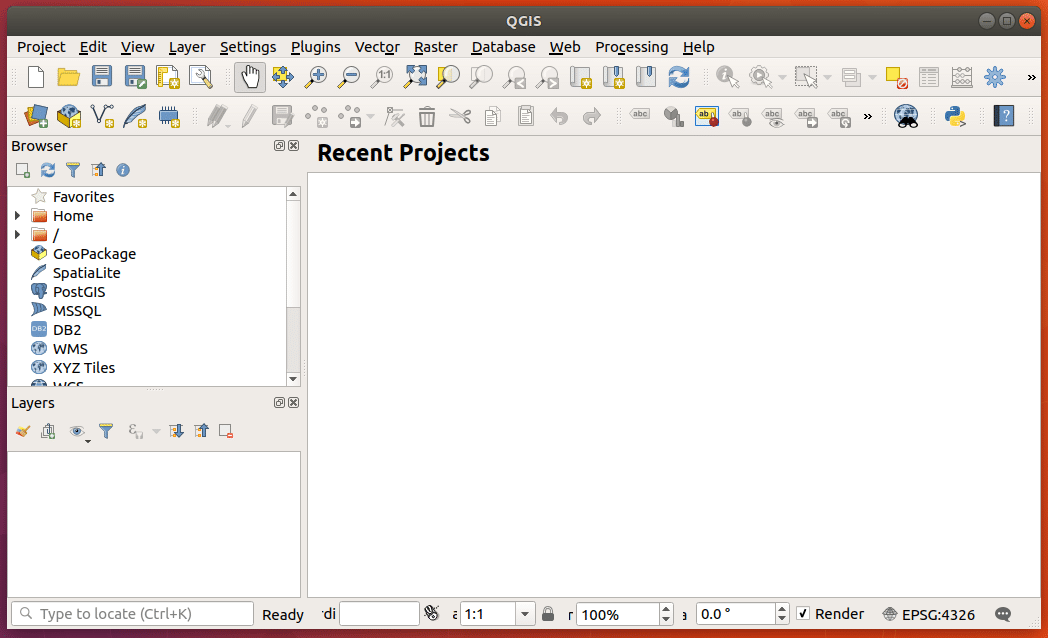Open the select features dropdown arrow

tap(827, 78)
